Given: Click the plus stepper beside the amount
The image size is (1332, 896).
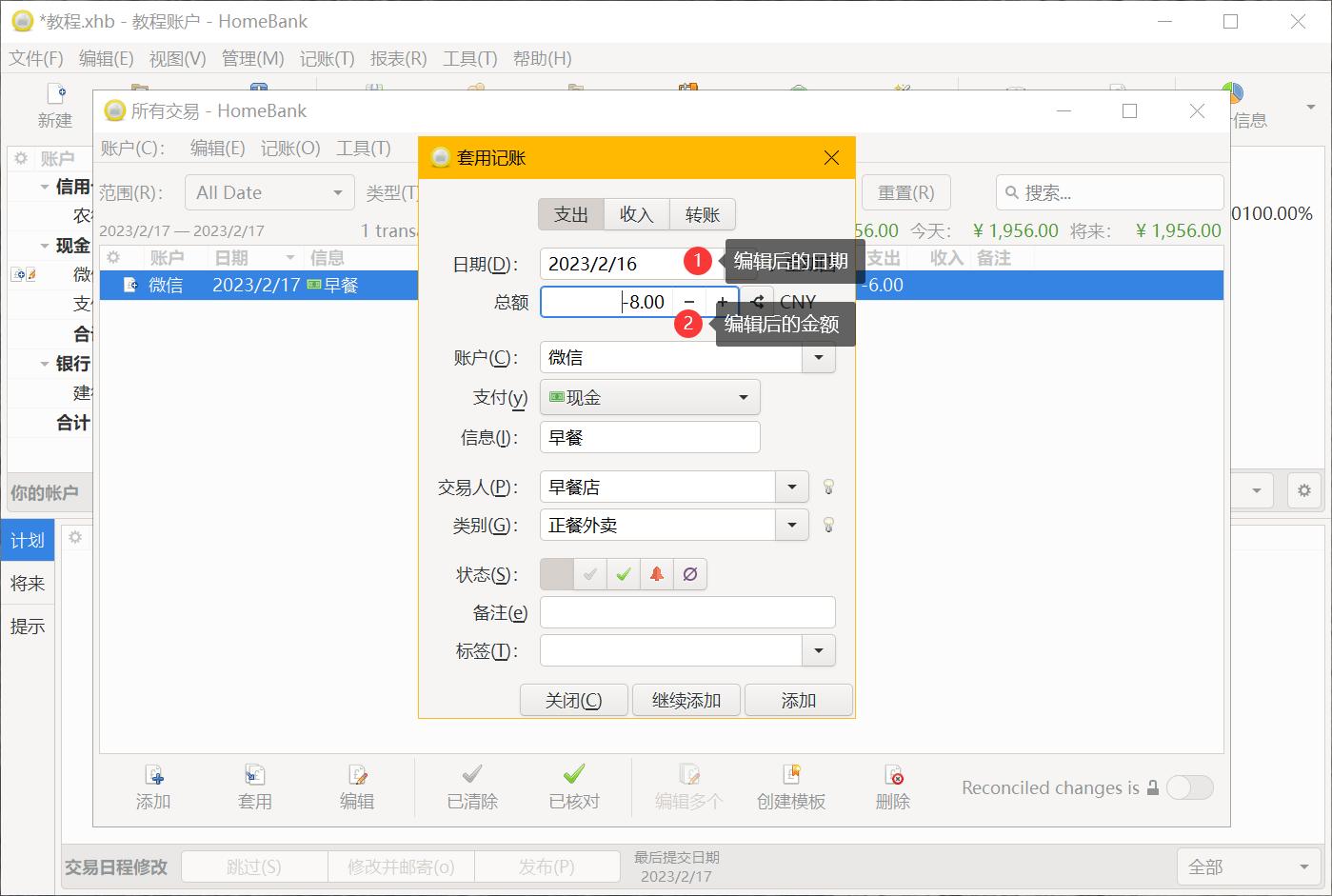Looking at the screenshot, I should coord(723,301).
